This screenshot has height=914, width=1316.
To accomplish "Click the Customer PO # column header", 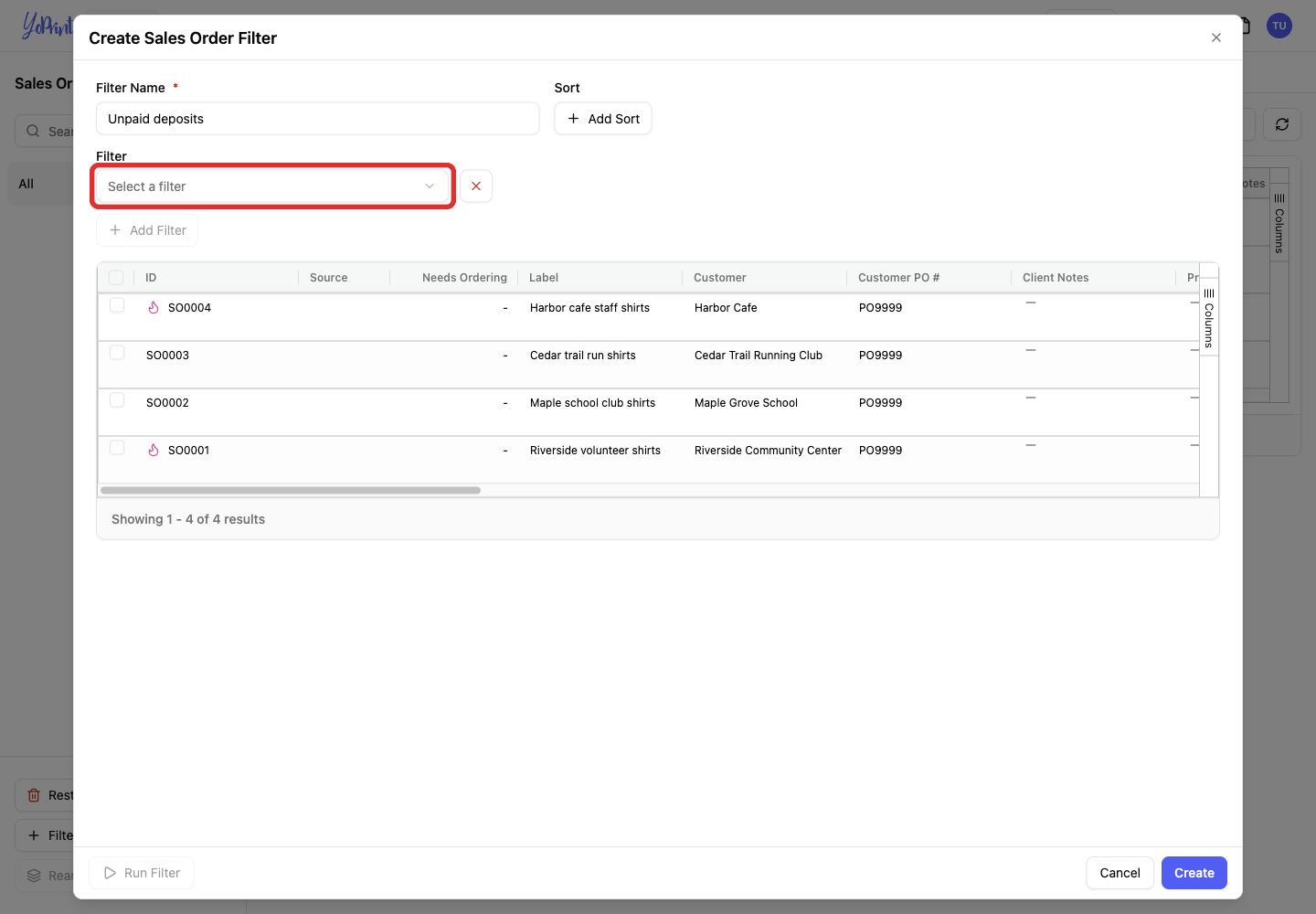I will click(x=898, y=278).
